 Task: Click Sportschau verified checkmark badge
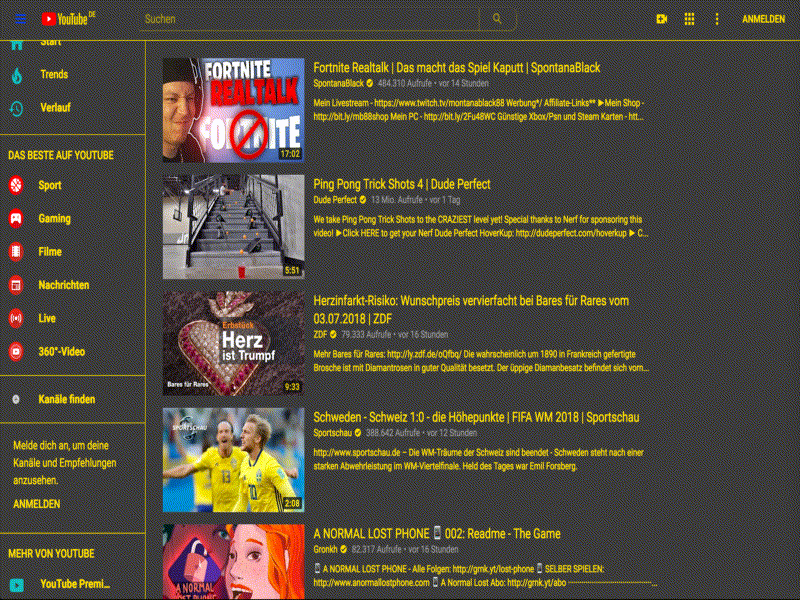click(358, 433)
